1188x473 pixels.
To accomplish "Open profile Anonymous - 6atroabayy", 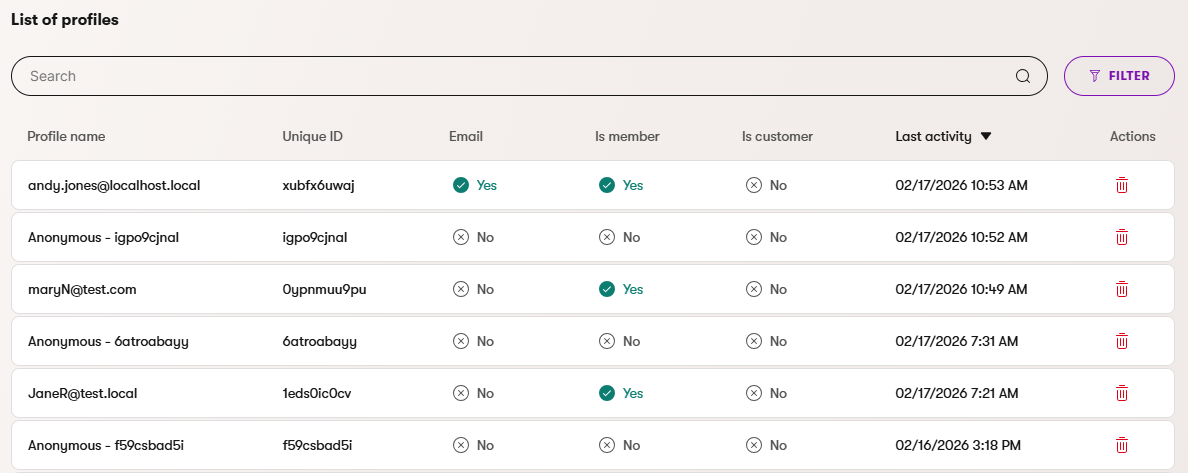I will [108, 341].
